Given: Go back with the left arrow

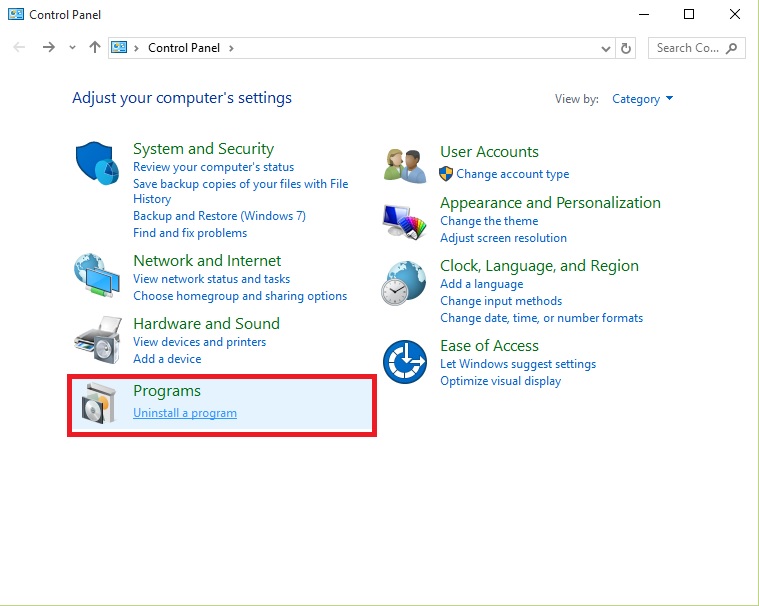Looking at the screenshot, I should [x=19, y=47].
